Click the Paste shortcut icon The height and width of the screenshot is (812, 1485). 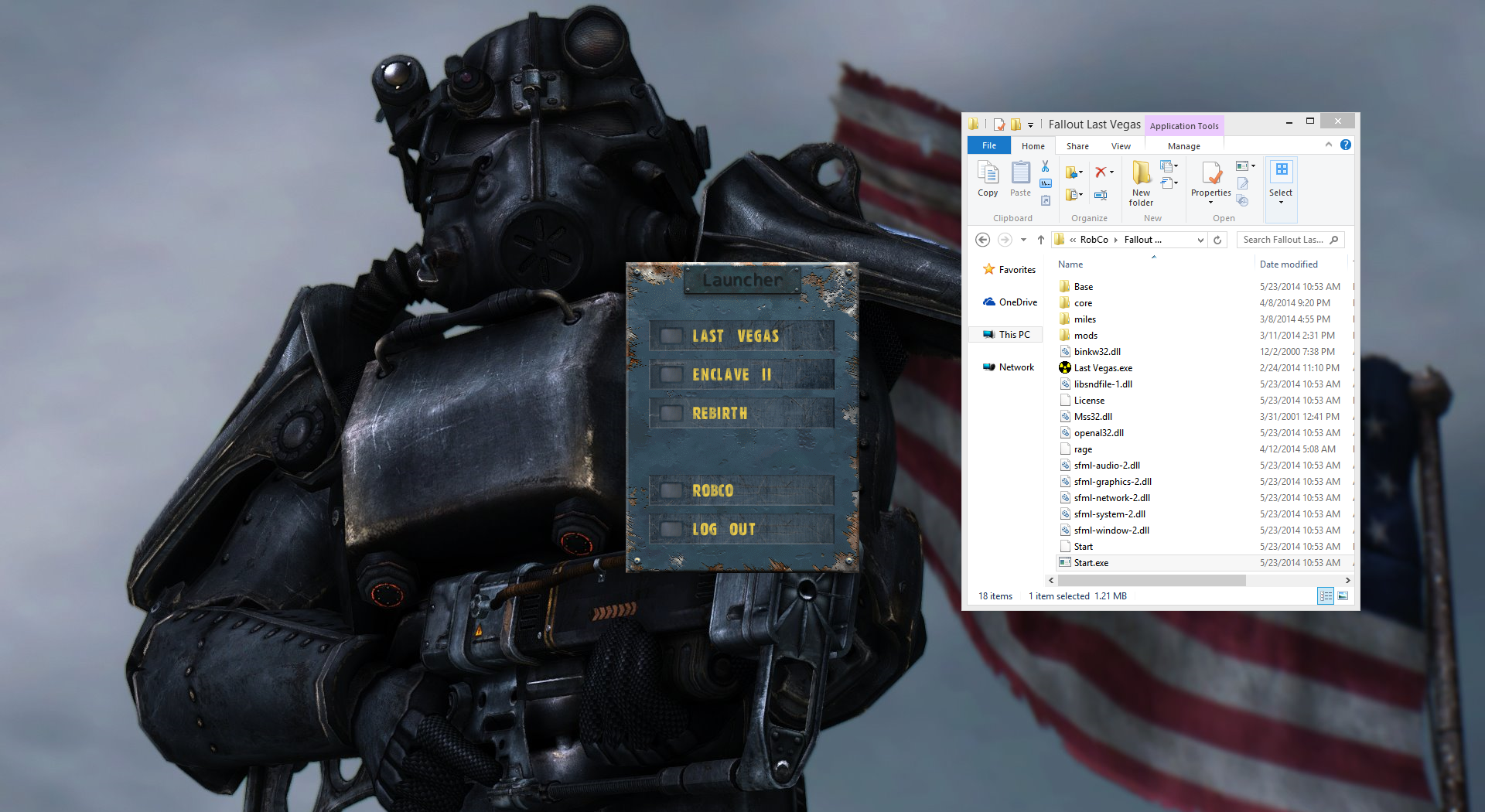coord(1045,200)
